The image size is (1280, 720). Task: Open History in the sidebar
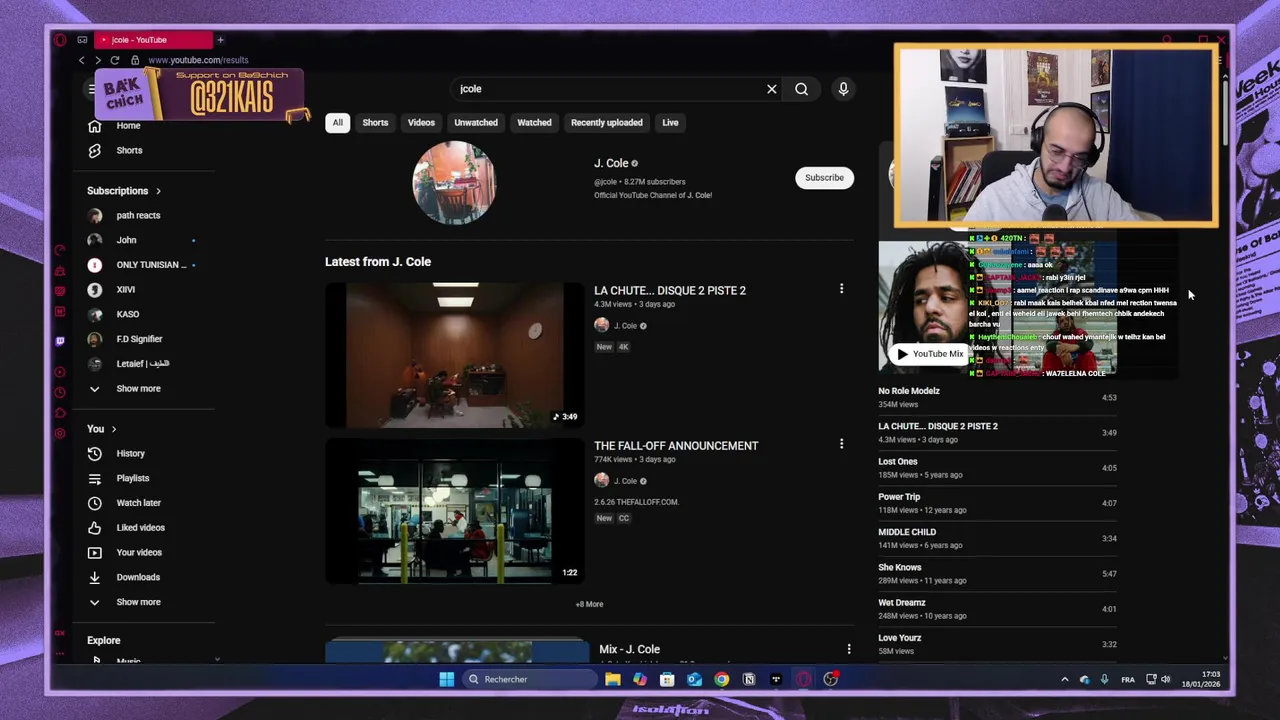click(130, 453)
